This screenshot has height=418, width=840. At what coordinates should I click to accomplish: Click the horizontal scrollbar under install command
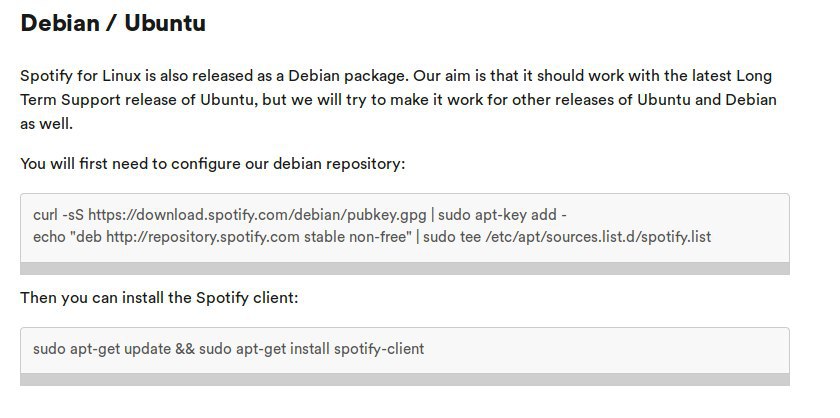click(405, 379)
